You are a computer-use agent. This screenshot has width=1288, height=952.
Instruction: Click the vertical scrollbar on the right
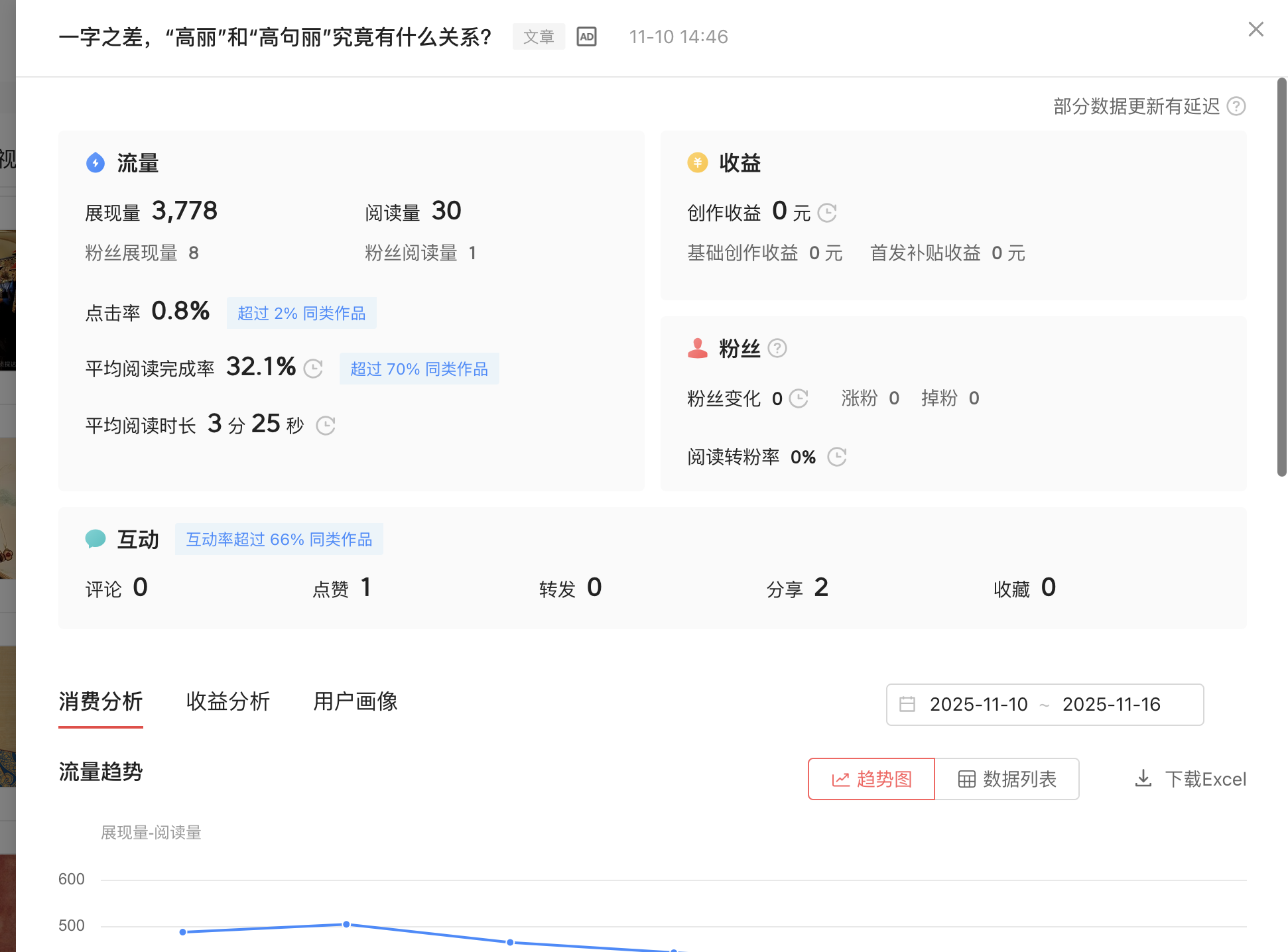pos(1281,277)
